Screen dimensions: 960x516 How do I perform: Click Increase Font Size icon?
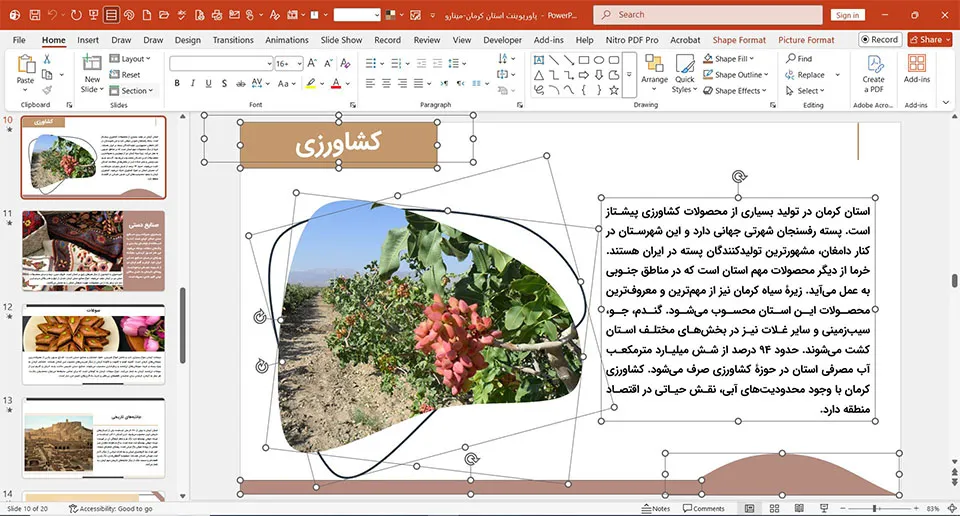pyautogui.click(x=312, y=63)
